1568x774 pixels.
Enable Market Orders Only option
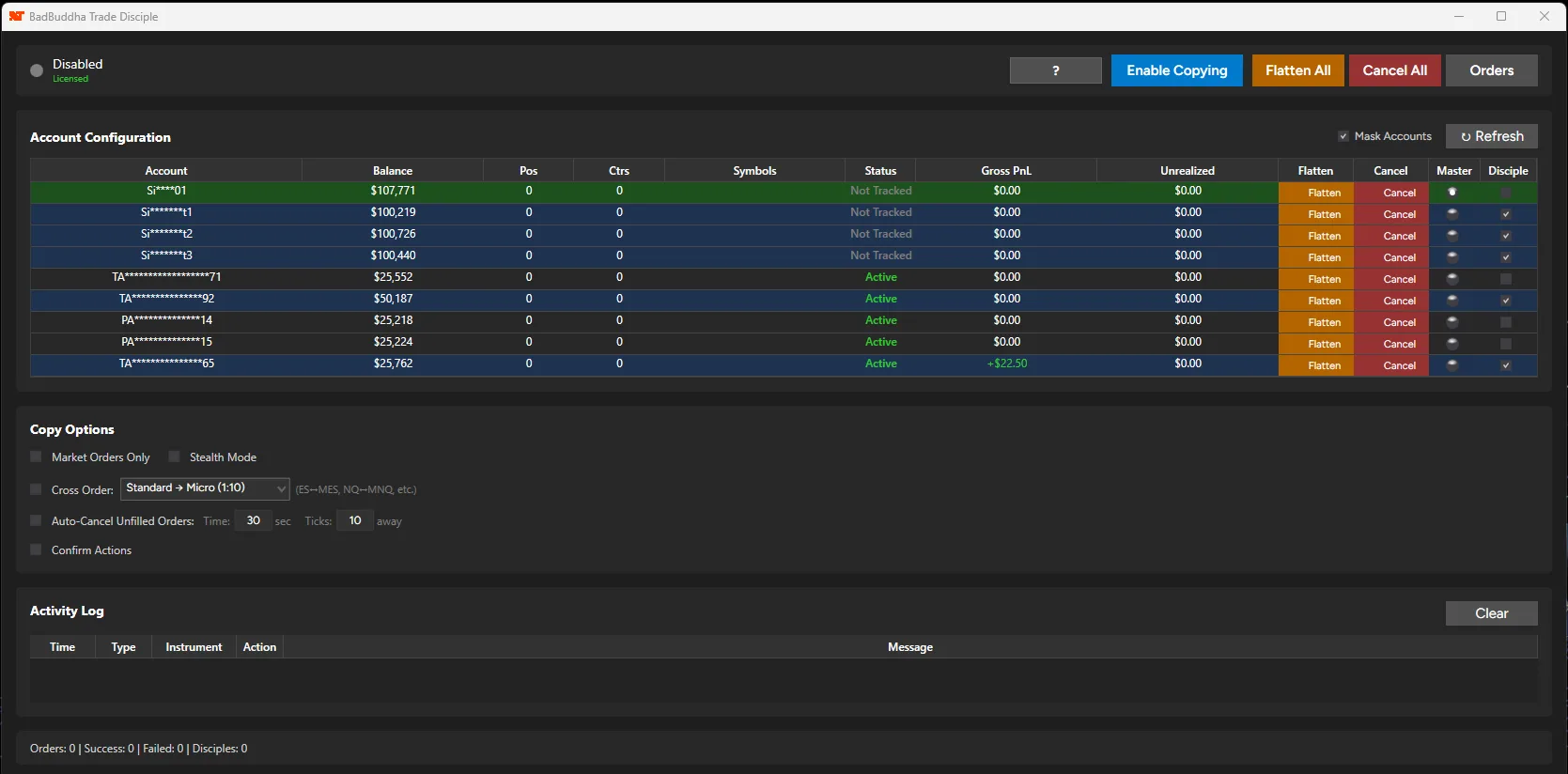pyautogui.click(x=36, y=457)
